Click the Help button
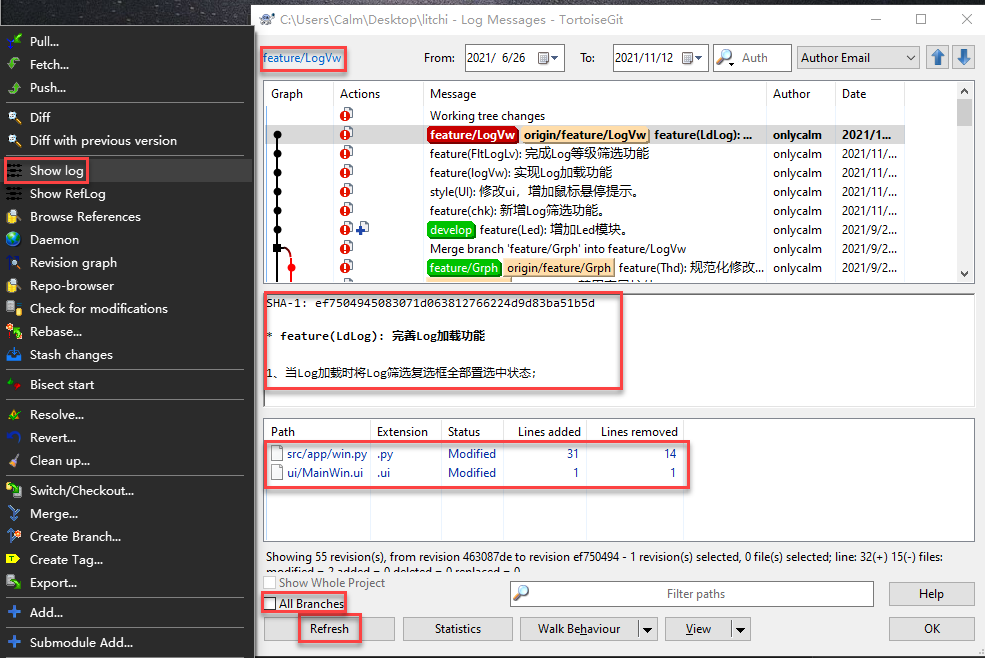The width and height of the screenshot is (985, 658). pos(931,594)
